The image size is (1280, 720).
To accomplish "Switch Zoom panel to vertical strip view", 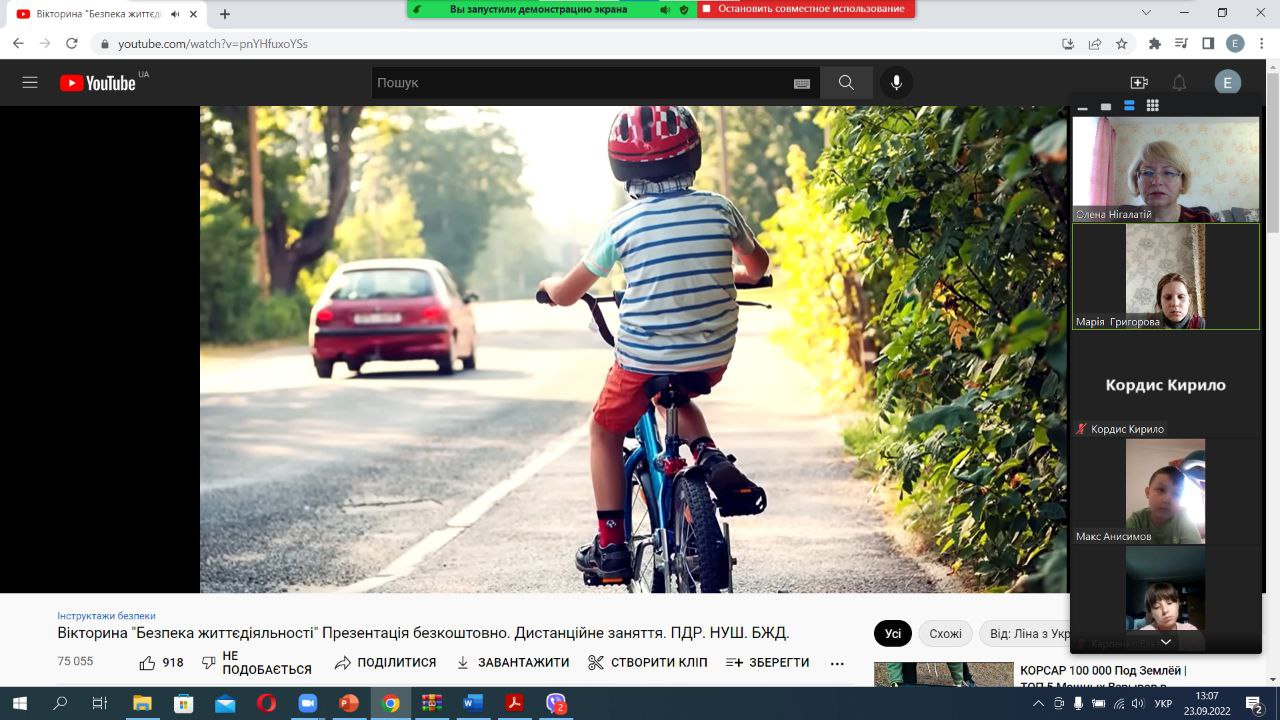I will [1129, 106].
